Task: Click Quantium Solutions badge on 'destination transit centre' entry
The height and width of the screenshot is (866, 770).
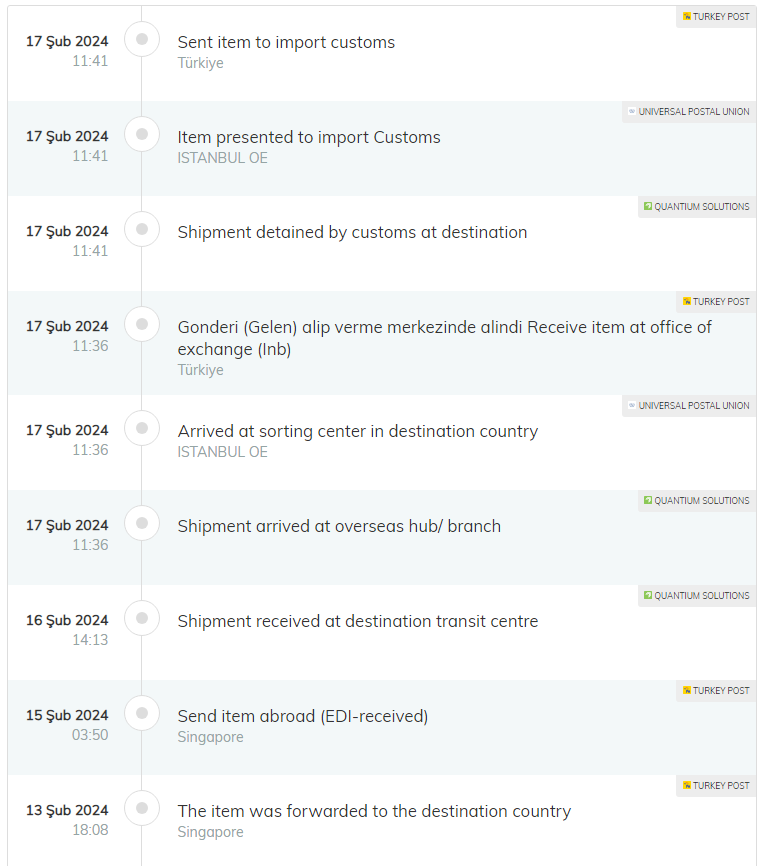Action: (x=697, y=596)
